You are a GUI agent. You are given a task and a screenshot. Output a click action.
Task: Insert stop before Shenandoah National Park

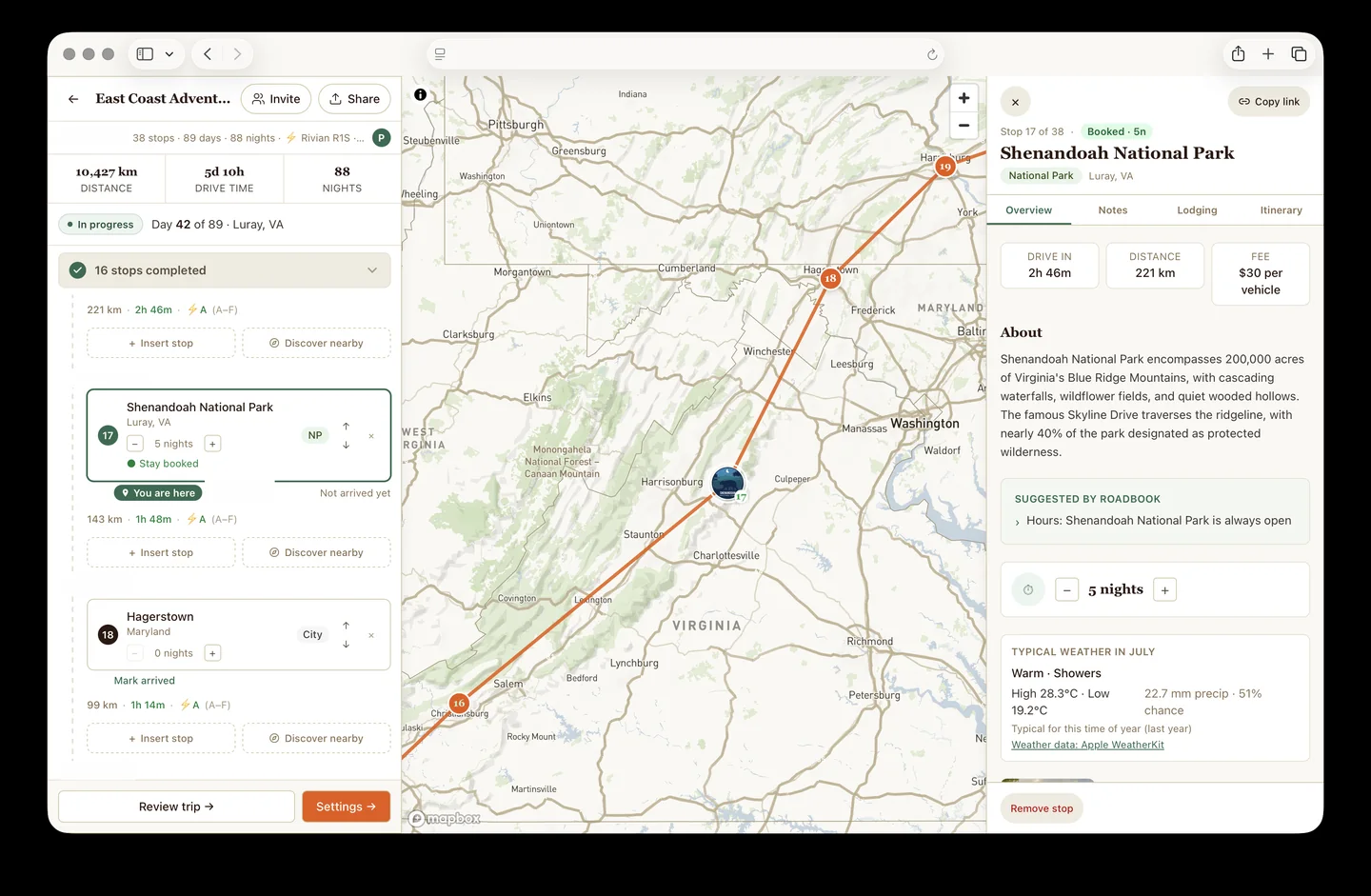coord(161,344)
